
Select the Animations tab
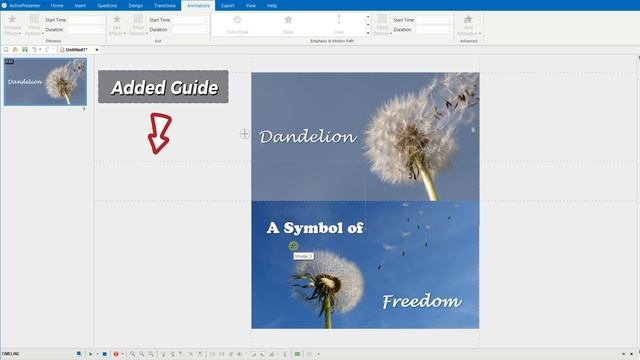point(198,6)
